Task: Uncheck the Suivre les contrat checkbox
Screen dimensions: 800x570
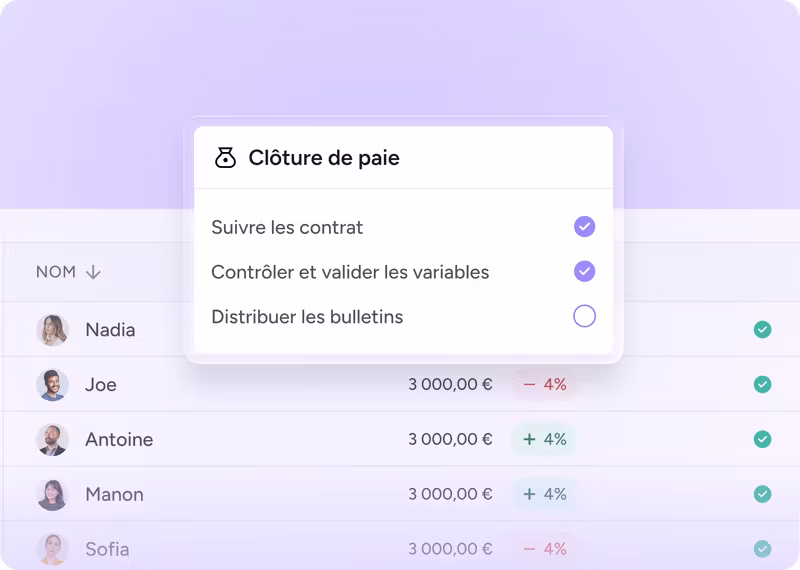Action: point(584,227)
